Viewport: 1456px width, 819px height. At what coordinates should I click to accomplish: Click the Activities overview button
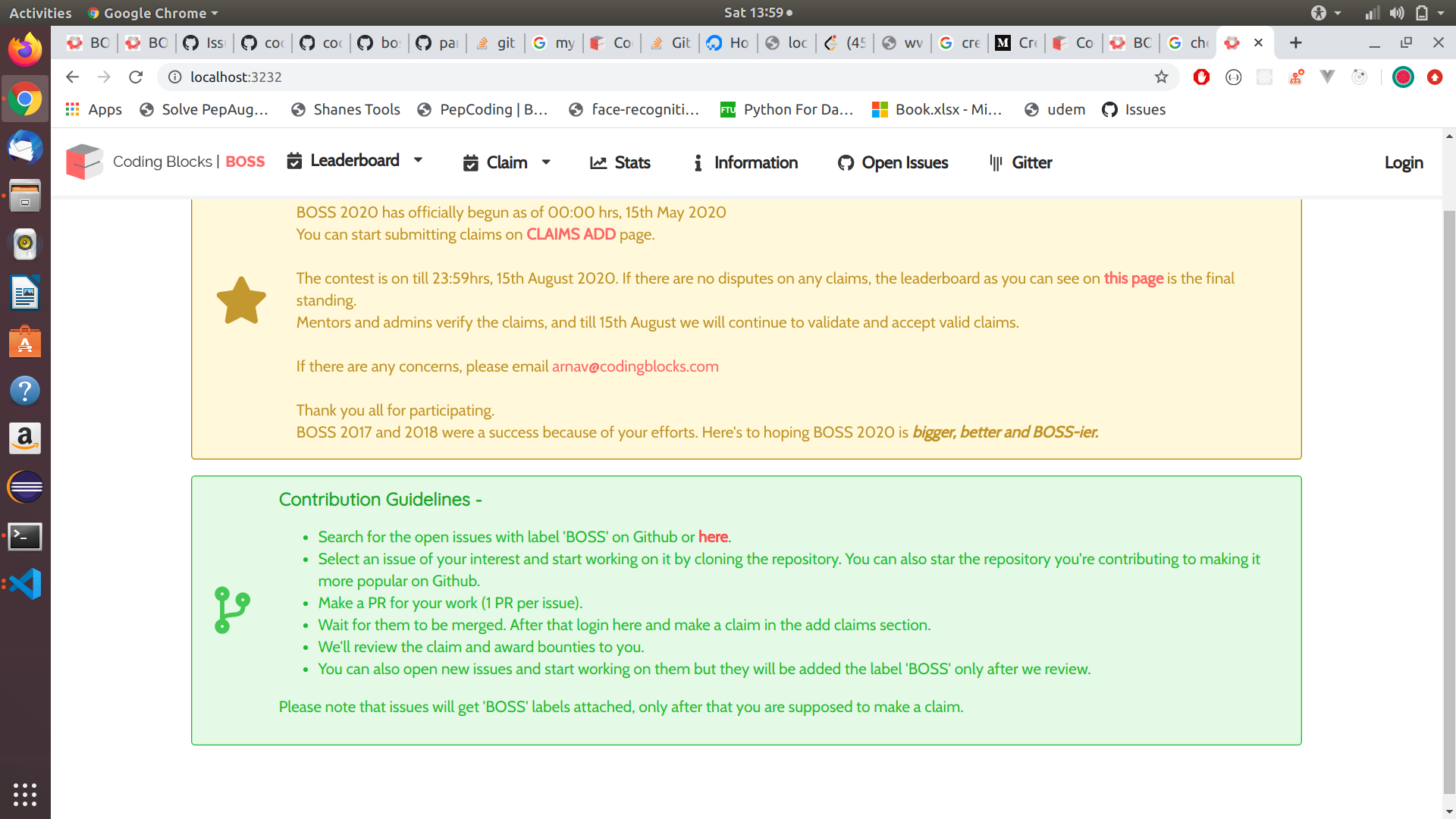point(40,13)
